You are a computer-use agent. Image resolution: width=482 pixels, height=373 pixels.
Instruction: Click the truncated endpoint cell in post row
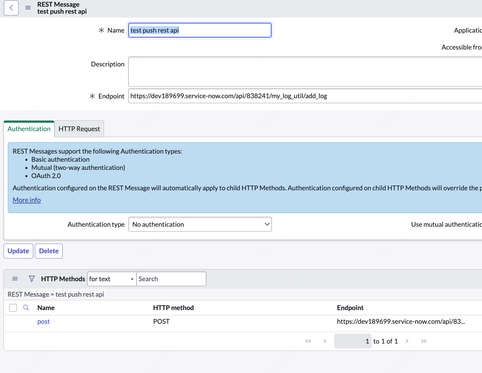401,322
